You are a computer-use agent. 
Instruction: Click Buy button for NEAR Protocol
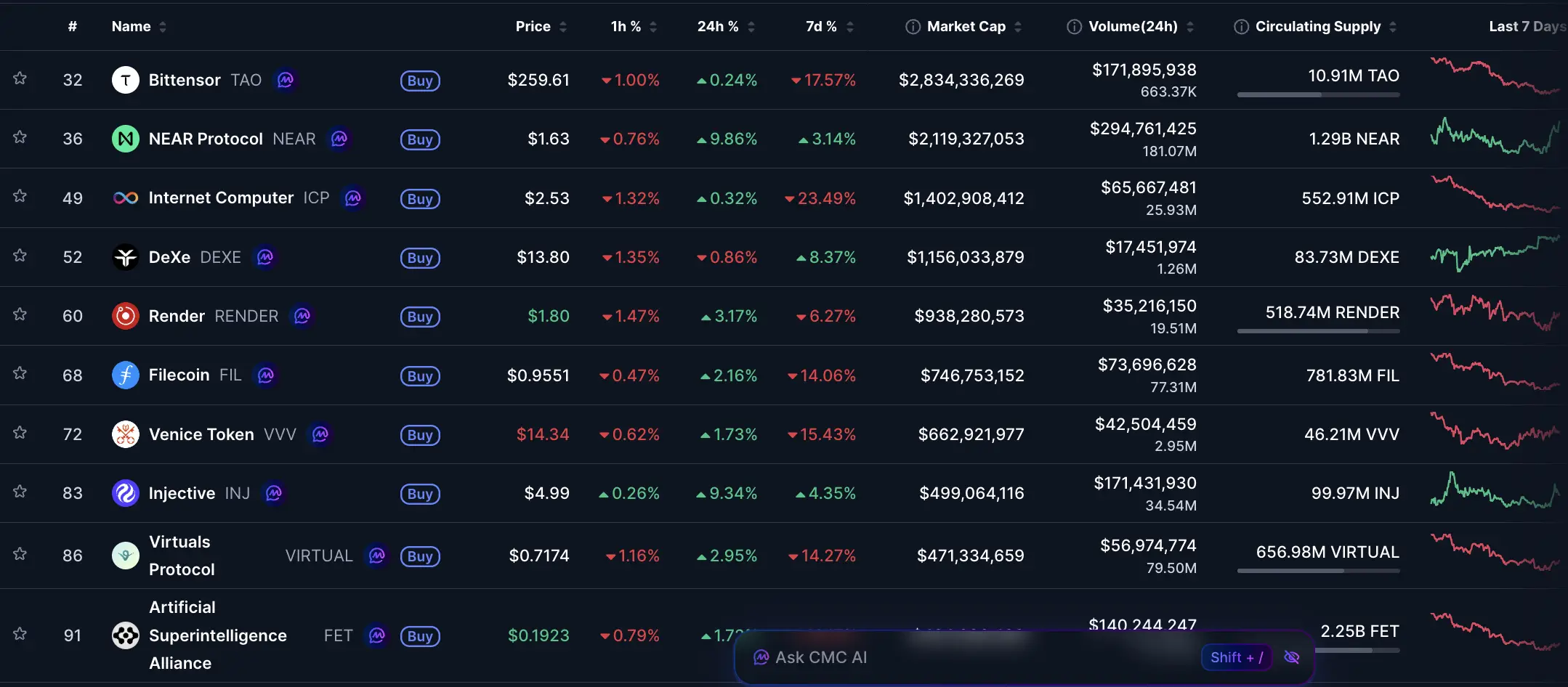pos(420,139)
